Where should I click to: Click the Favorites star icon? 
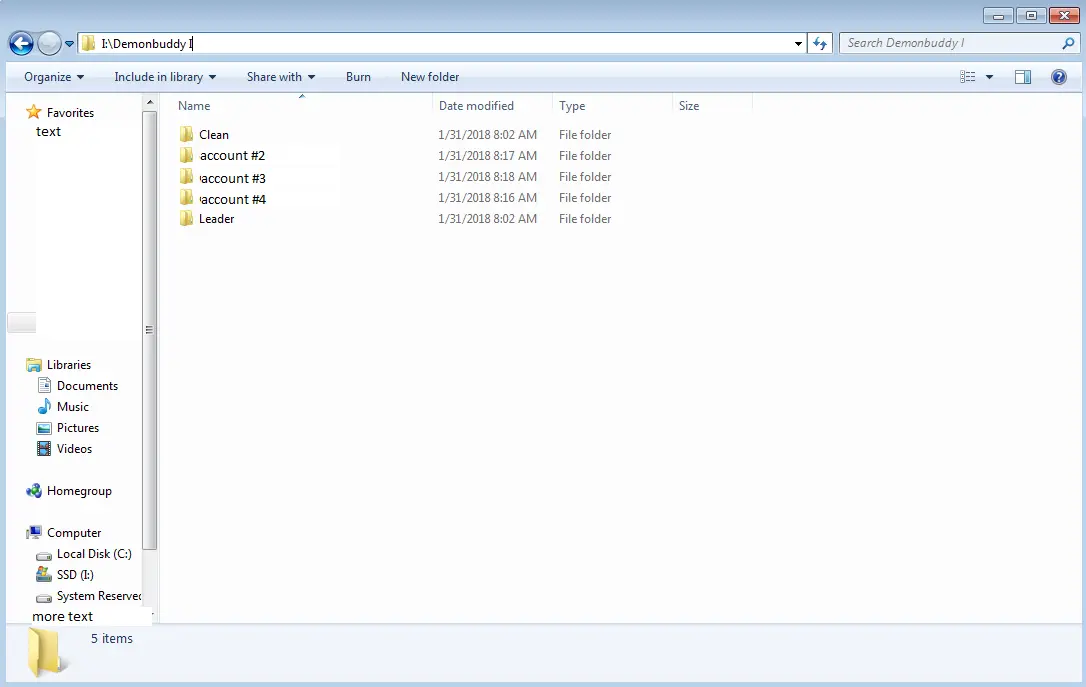pos(33,112)
